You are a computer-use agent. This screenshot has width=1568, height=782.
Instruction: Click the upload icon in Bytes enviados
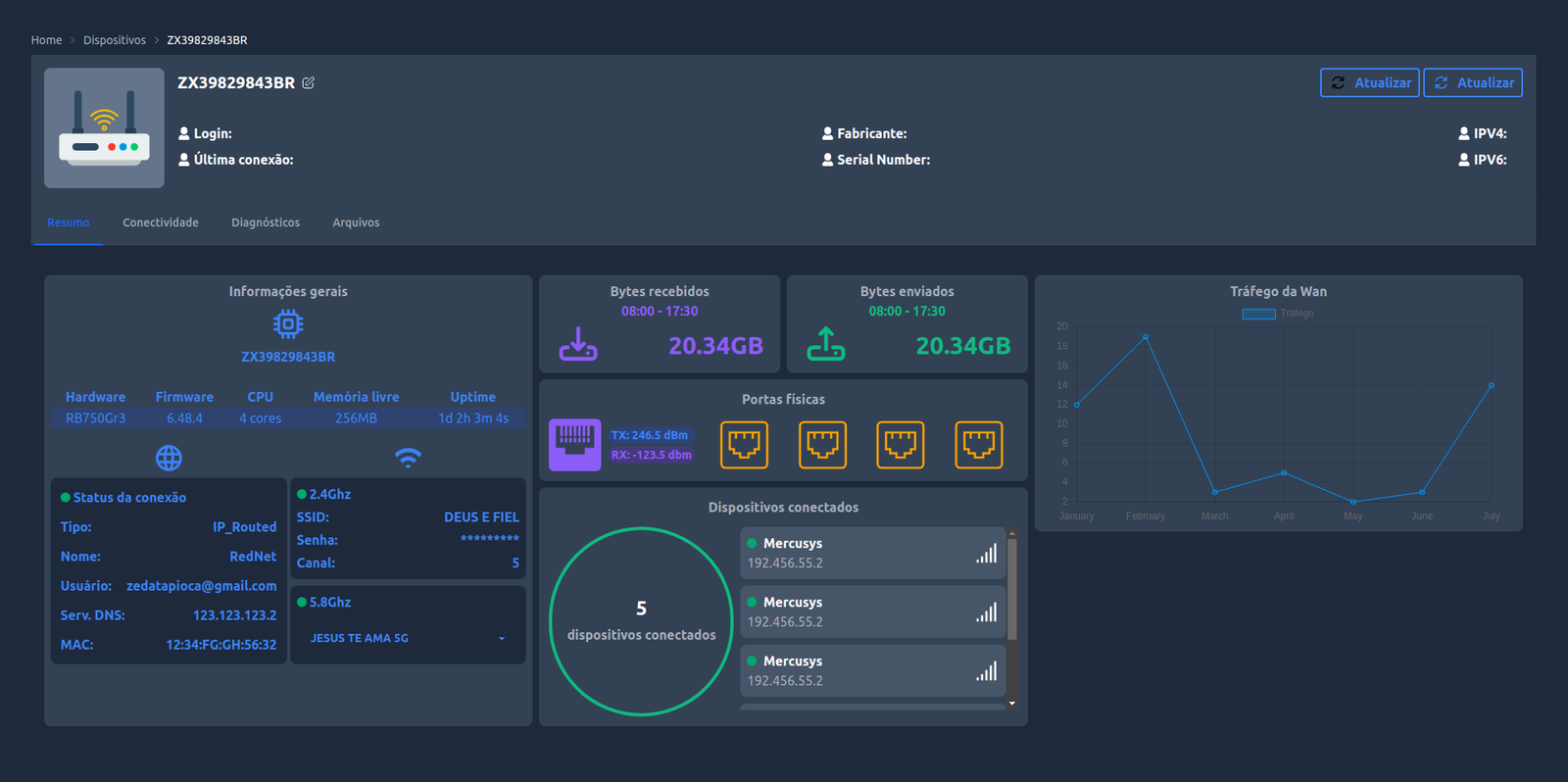(825, 344)
